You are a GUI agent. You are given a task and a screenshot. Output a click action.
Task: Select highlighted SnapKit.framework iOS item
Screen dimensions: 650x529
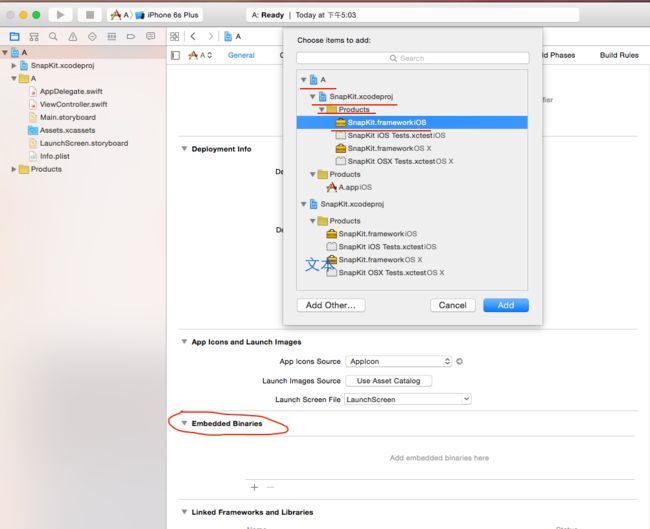click(x=412, y=122)
